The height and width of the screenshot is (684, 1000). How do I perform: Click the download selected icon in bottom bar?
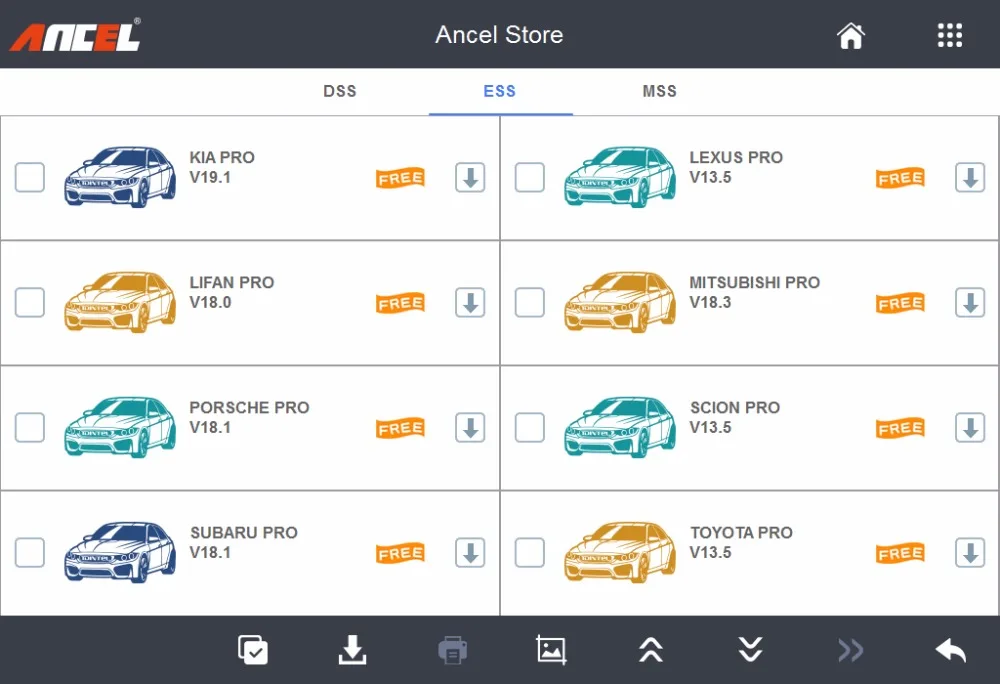[x=352, y=650]
